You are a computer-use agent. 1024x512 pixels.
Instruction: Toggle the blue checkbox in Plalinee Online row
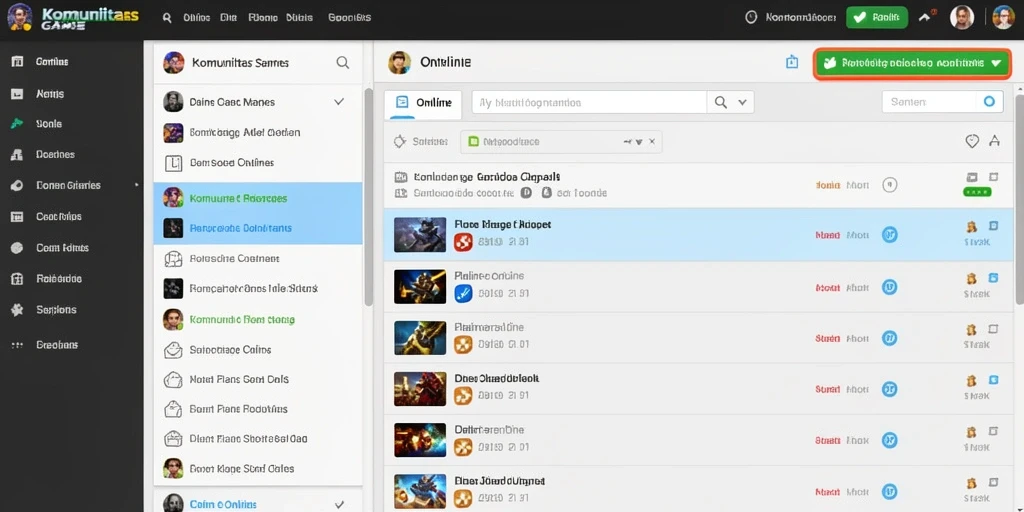tap(993, 277)
